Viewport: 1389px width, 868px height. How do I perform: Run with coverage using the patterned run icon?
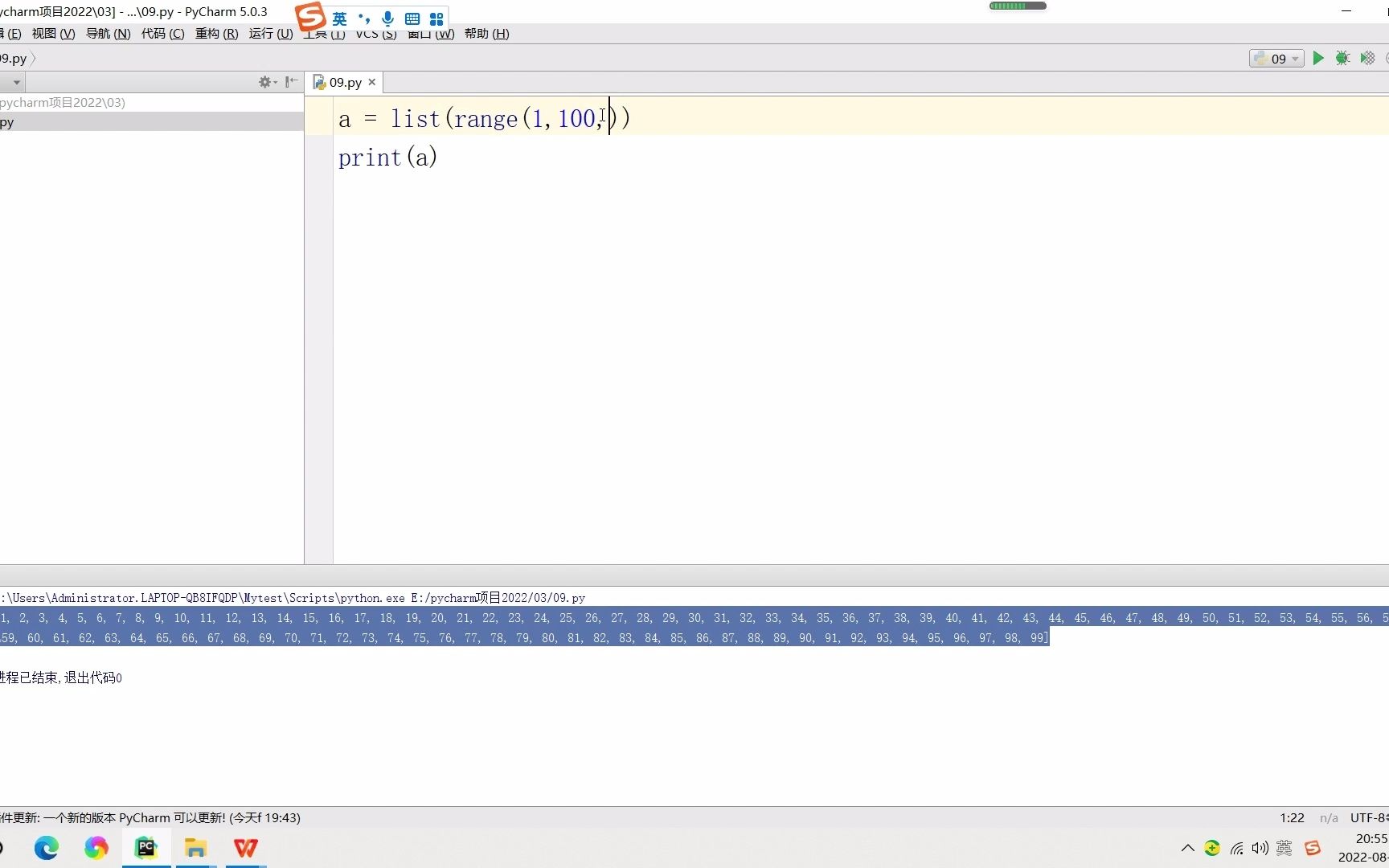(1367, 58)
